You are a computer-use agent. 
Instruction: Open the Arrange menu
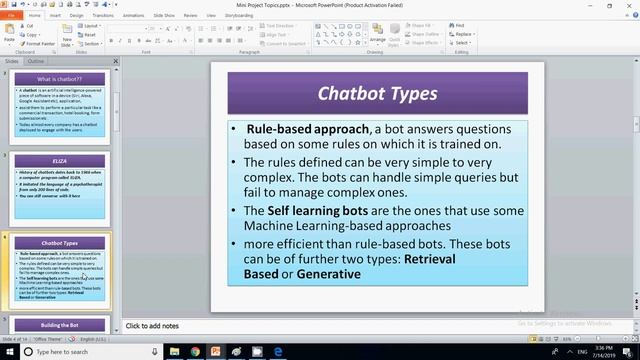(378, 33)
